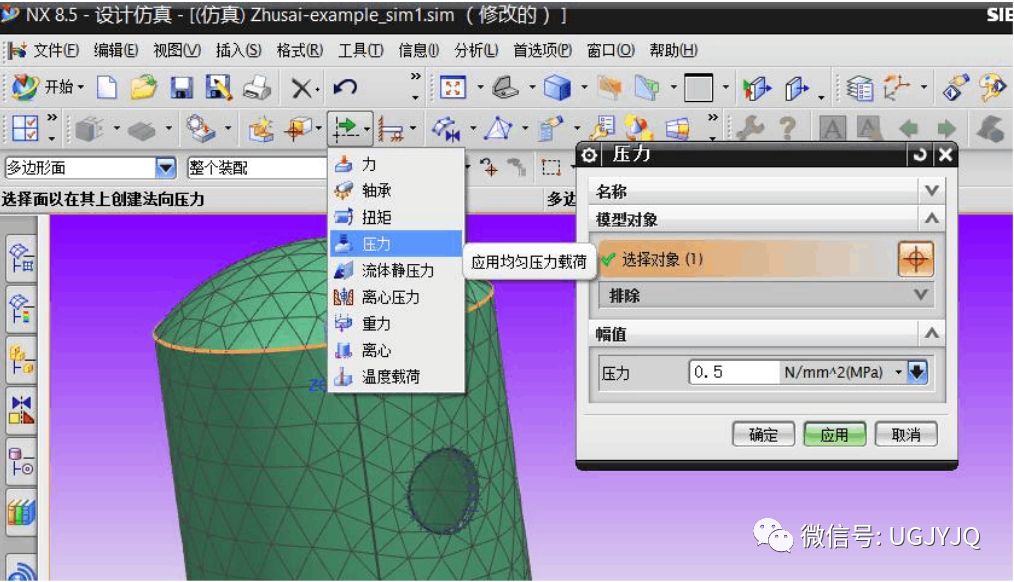
Task: Click the Delete X icon
Action: click(301, 88)
